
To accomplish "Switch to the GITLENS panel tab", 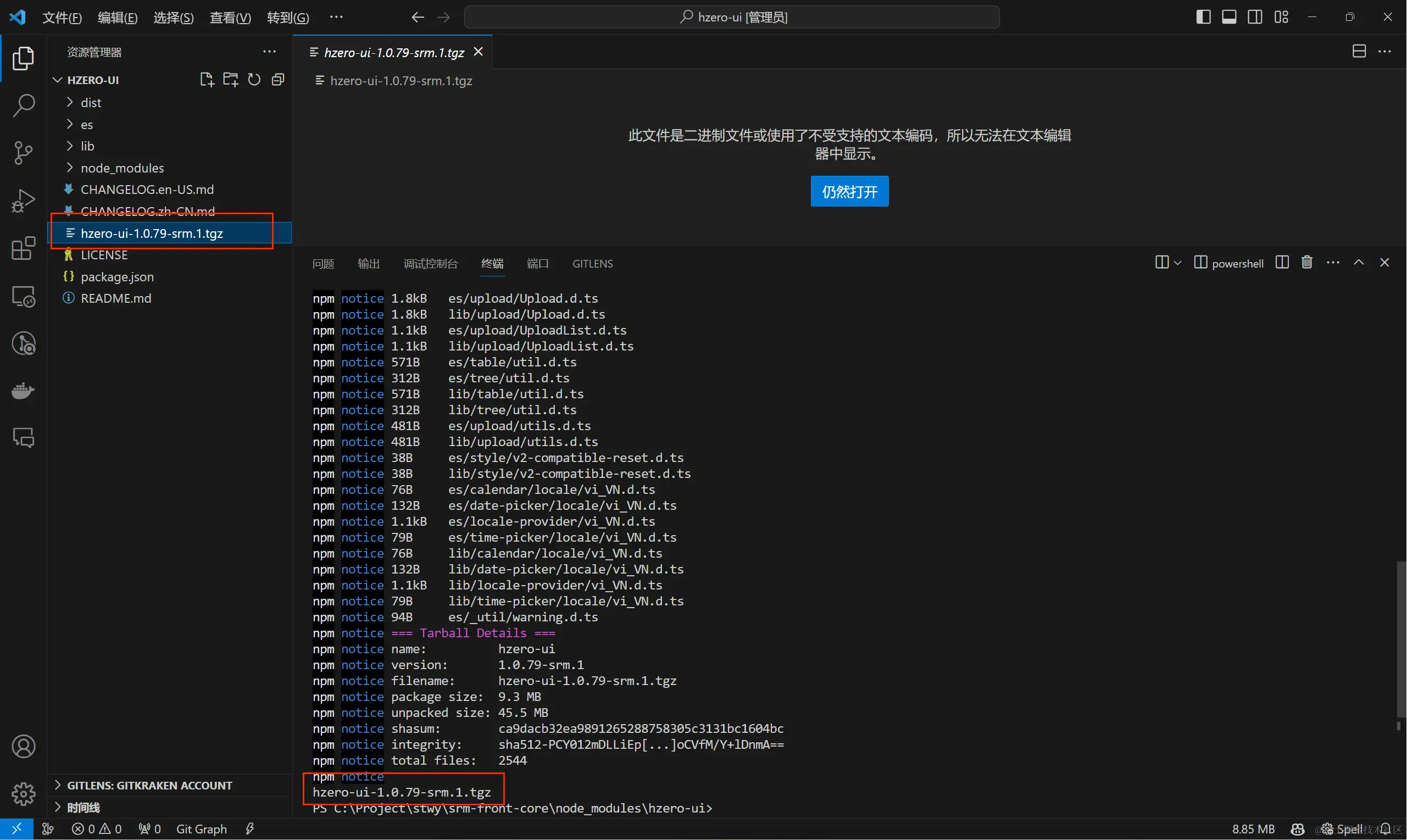I will tap(592, 264).
